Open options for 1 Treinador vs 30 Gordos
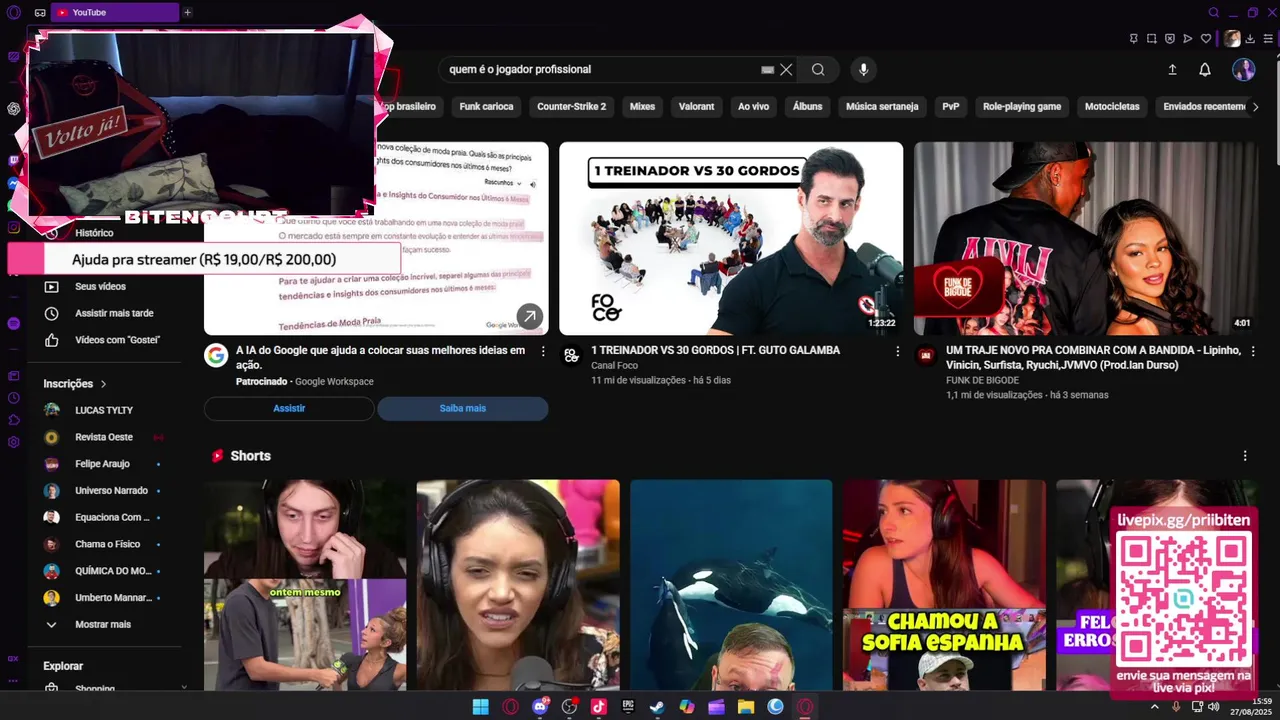Viewport: 1280px width, 720px height. (x=897, y=352)
